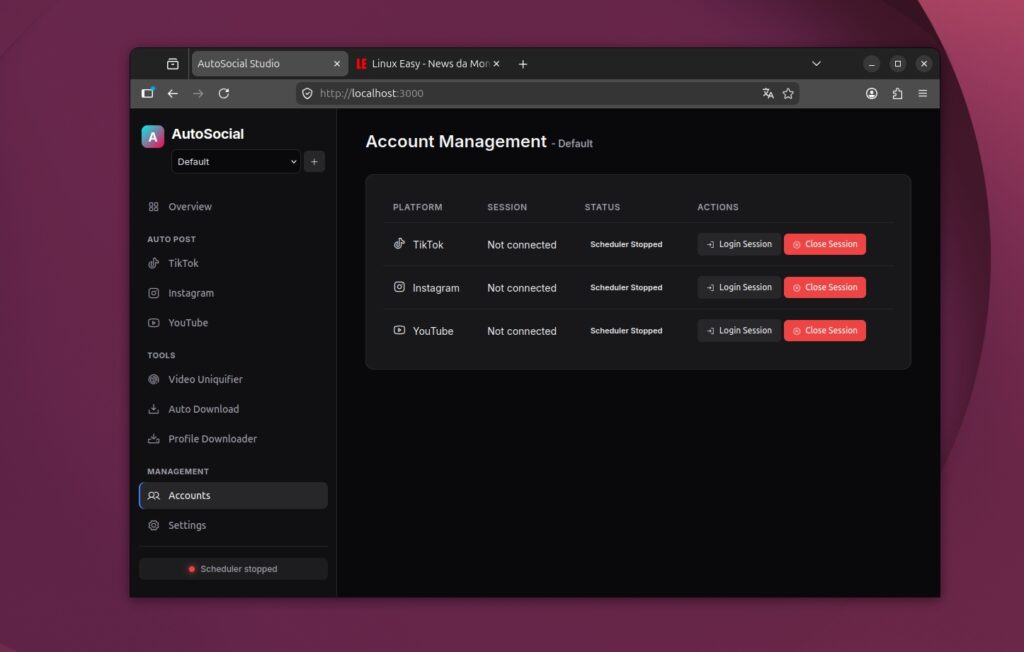Click the browser forward arrow

pos(198,93)
